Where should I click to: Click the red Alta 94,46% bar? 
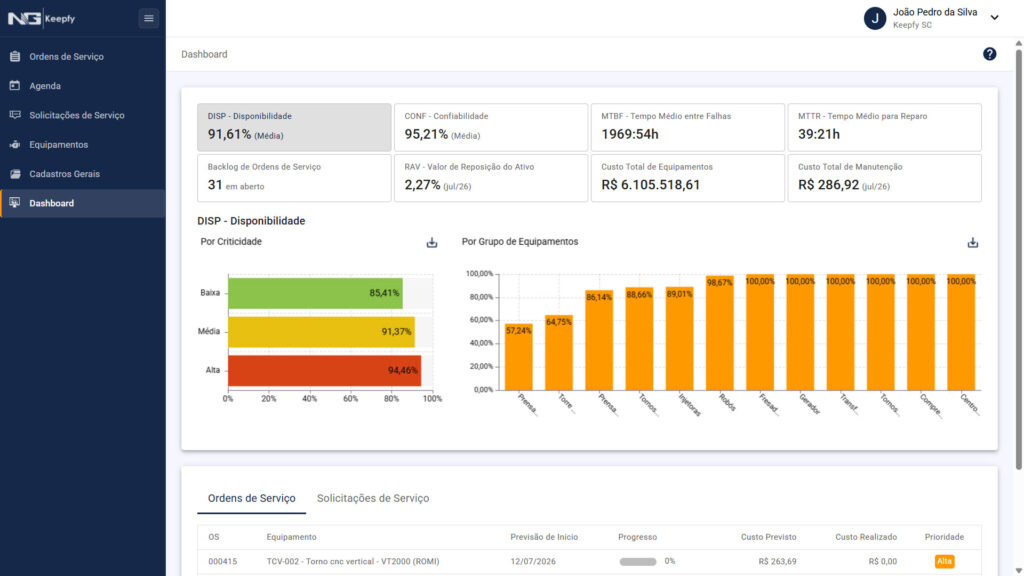324,370
